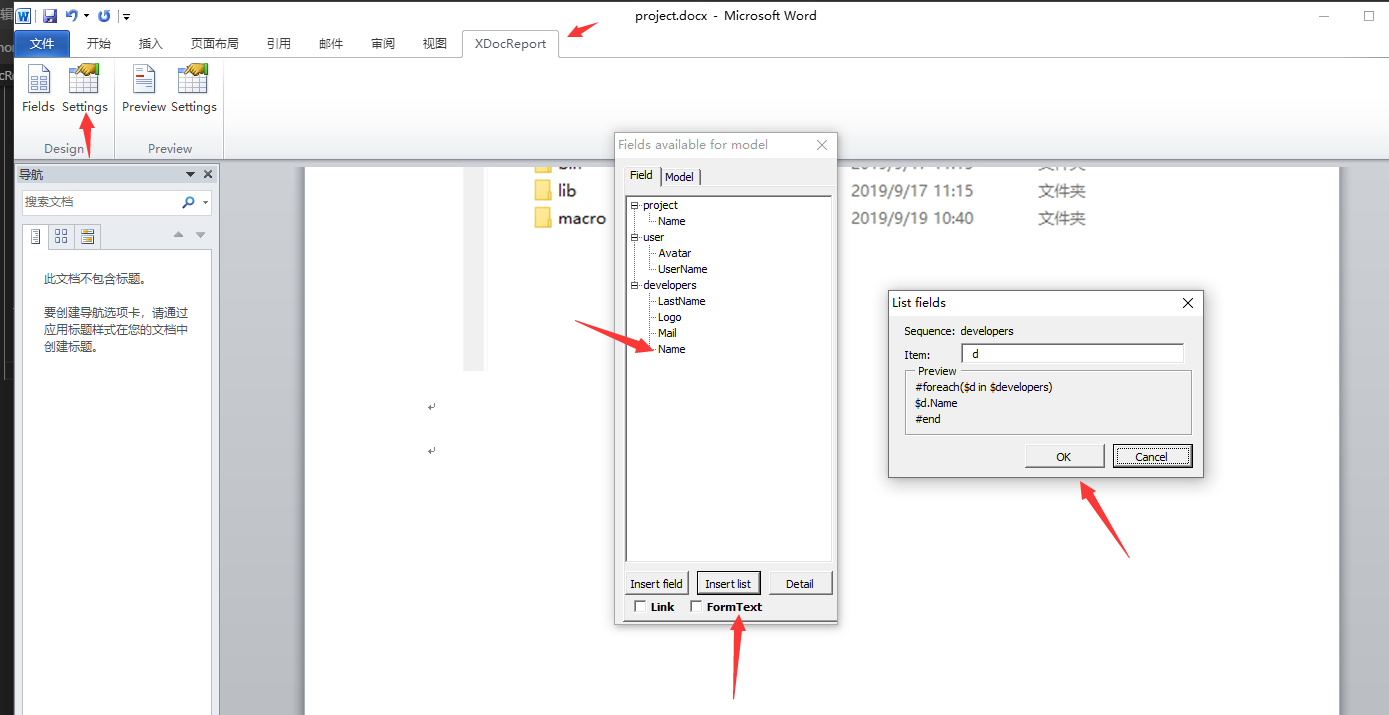Open the 文件 file menu
1389x715 pixels.
coord(42,44)
